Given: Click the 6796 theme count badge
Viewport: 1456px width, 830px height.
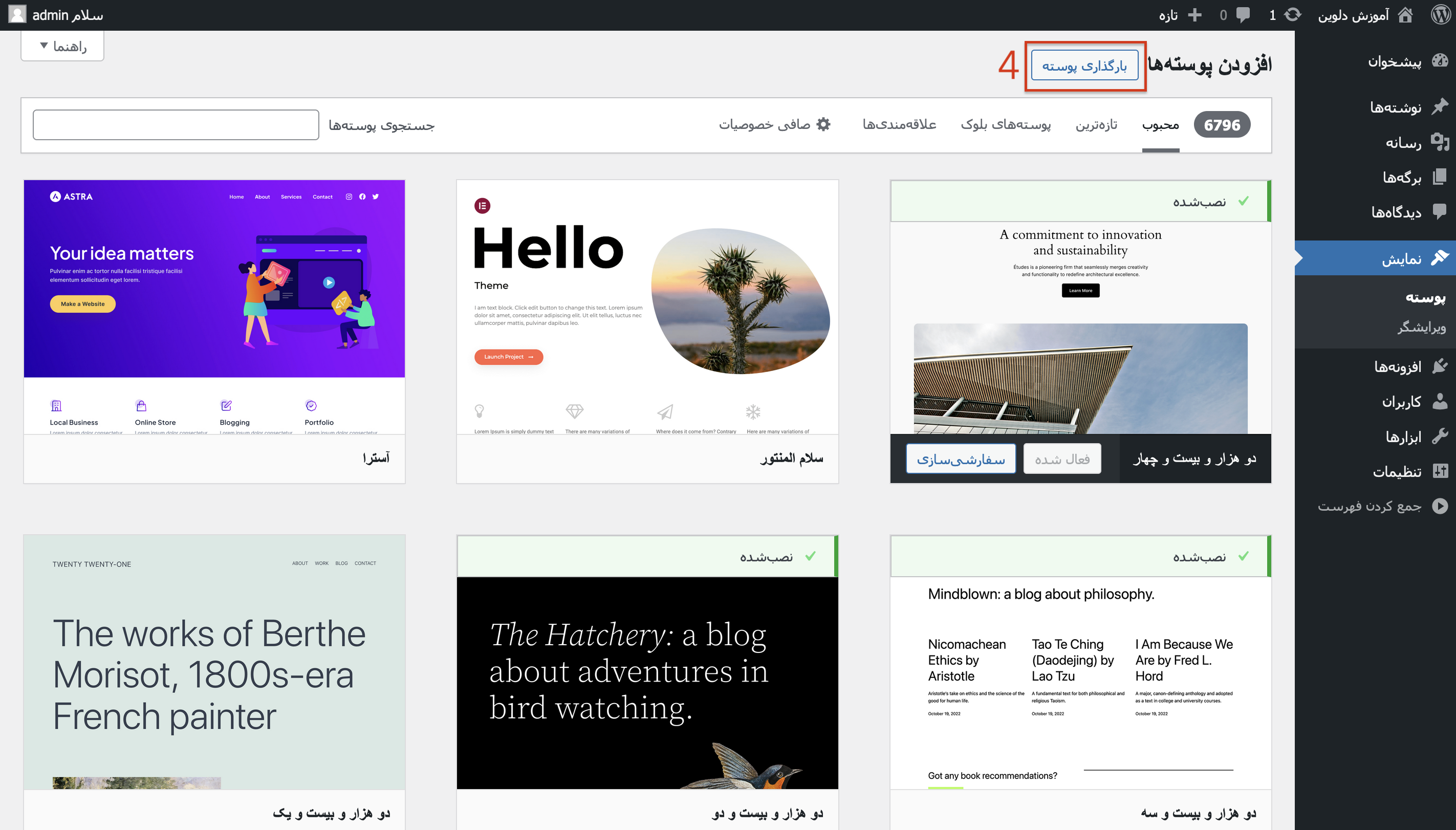Looking at the screenshot, I should pyautogui.click(x=1222, y=125).
